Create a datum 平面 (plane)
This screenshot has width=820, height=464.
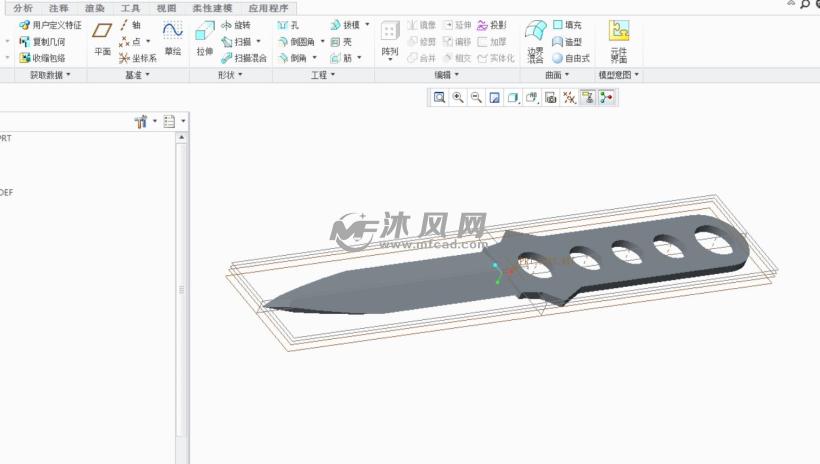coord(102,39)
